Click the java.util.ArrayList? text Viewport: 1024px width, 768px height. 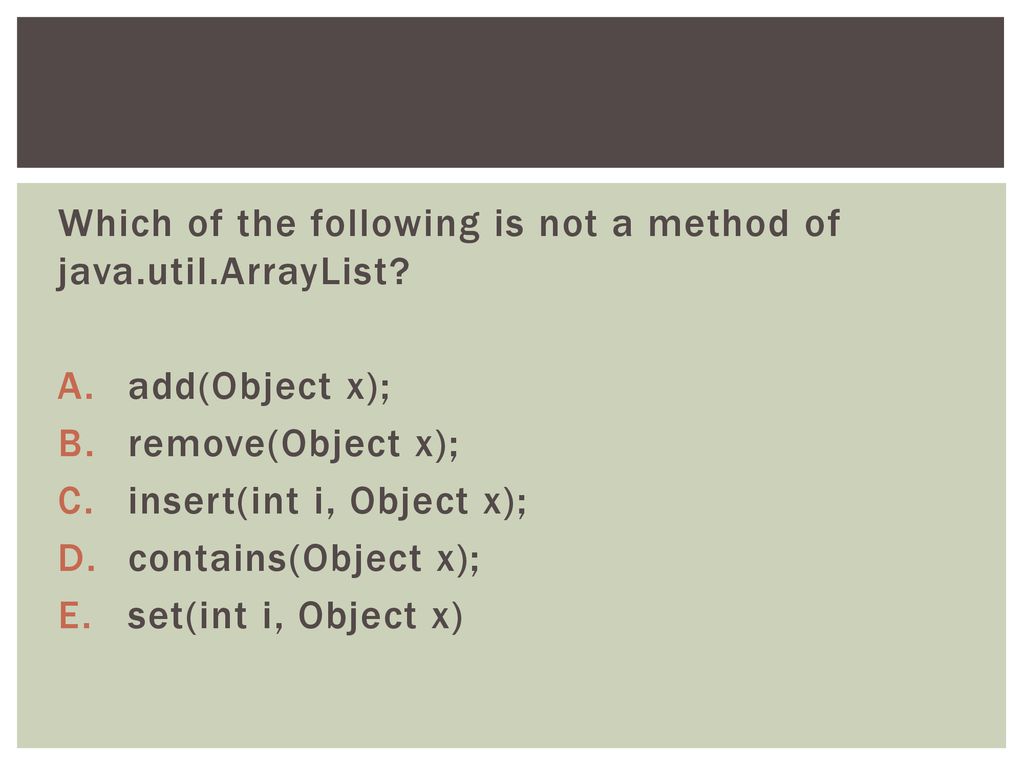pos(233,272)
